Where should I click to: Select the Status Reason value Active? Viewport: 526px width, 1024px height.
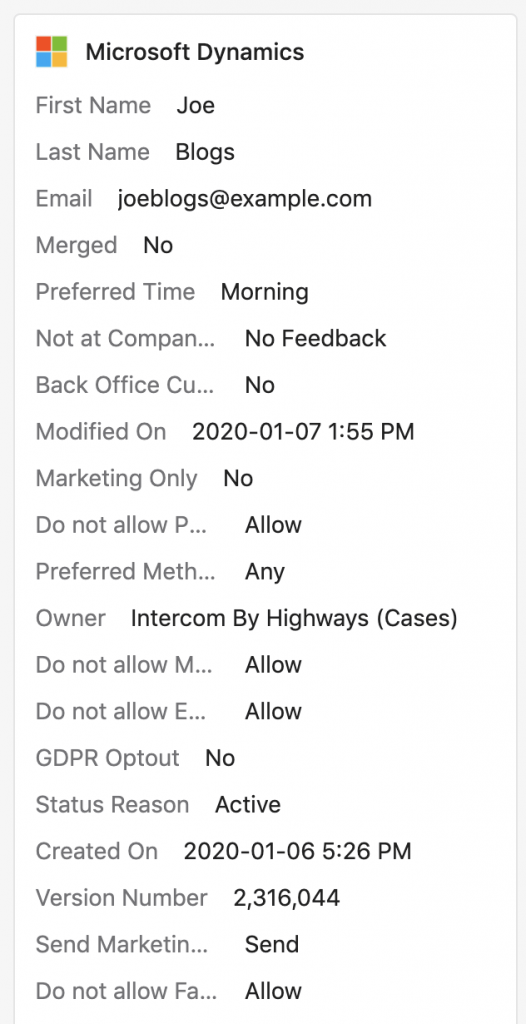coord(248,805)
